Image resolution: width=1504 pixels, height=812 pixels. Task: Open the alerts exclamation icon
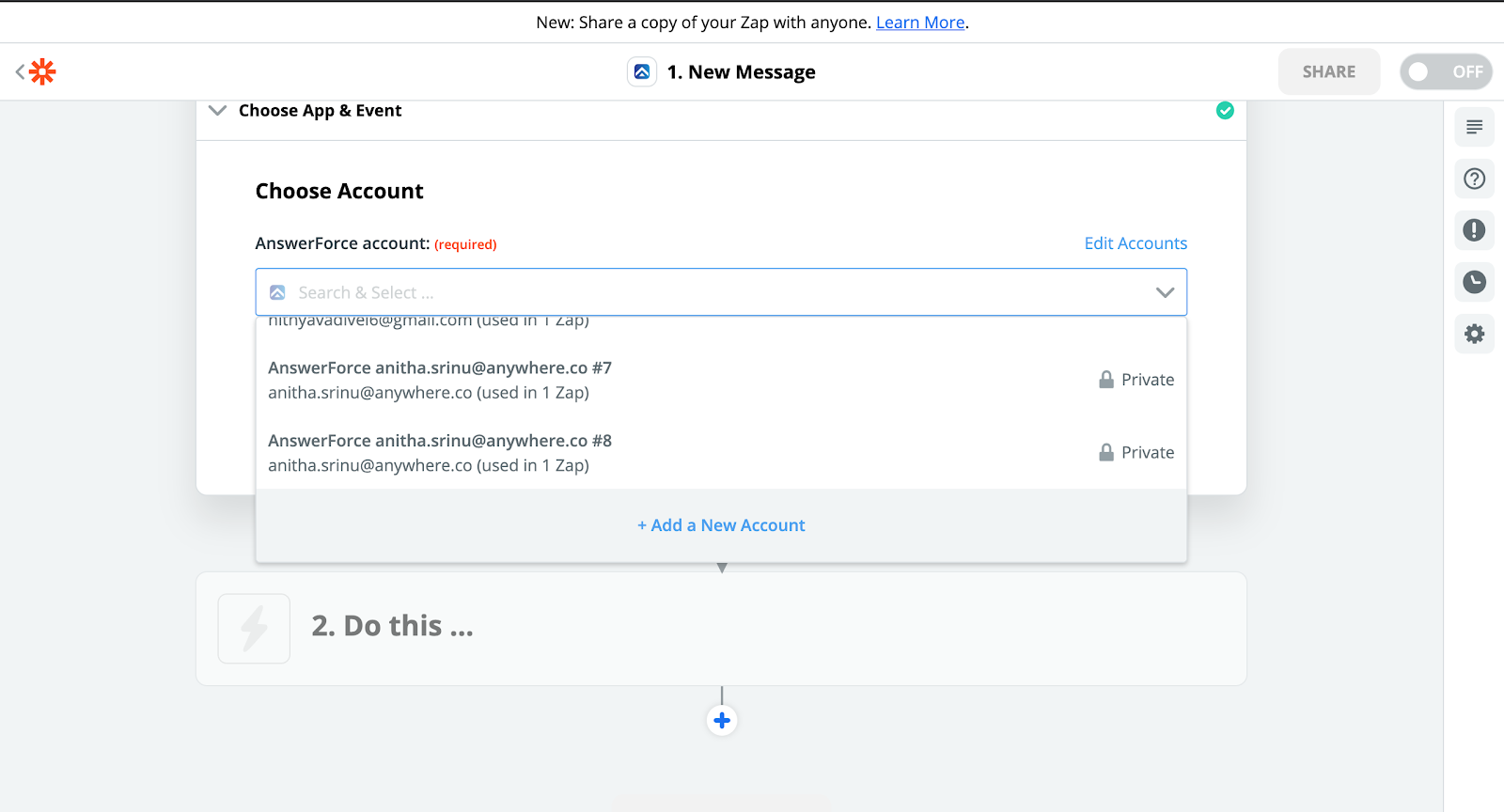coord(1474,230)
